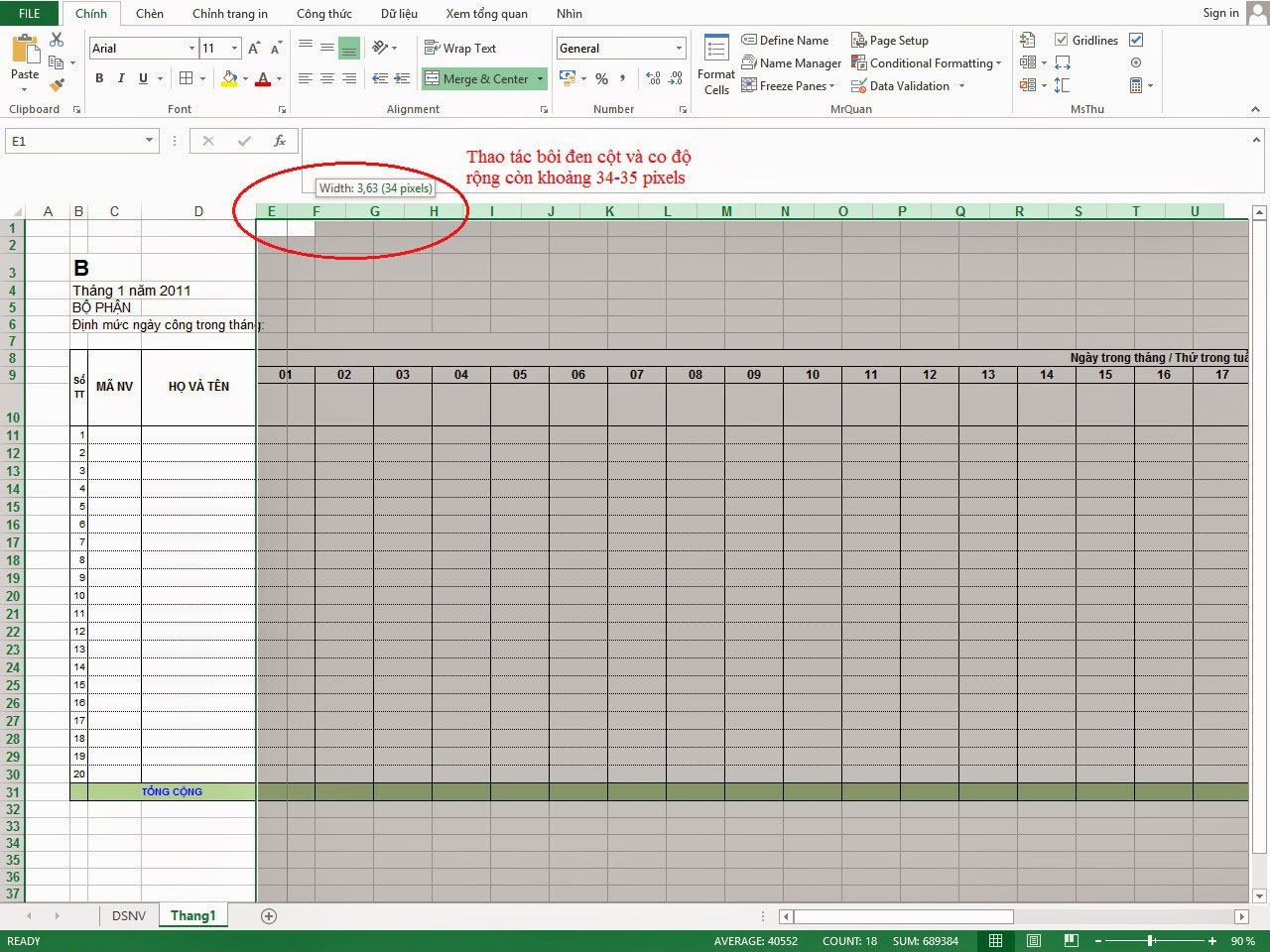Open the Freeze Panes menu
The width and height of the screenshot is (1270, 952).
pos(789,85)
